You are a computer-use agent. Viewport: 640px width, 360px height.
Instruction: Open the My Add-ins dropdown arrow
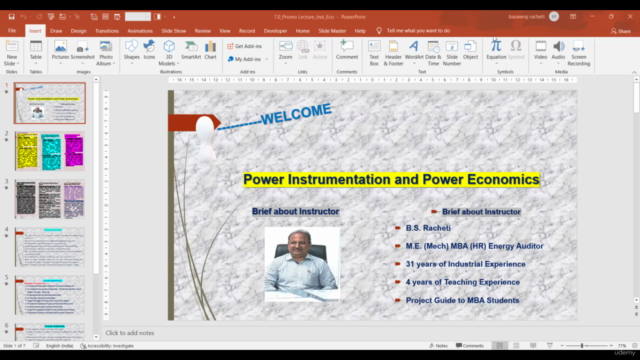tap(267, 59)
